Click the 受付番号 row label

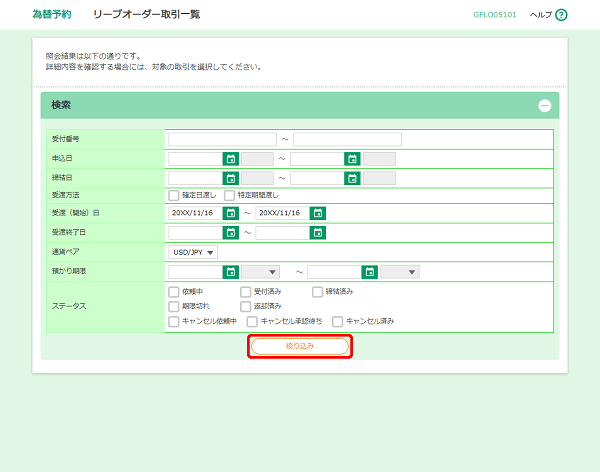65,139
